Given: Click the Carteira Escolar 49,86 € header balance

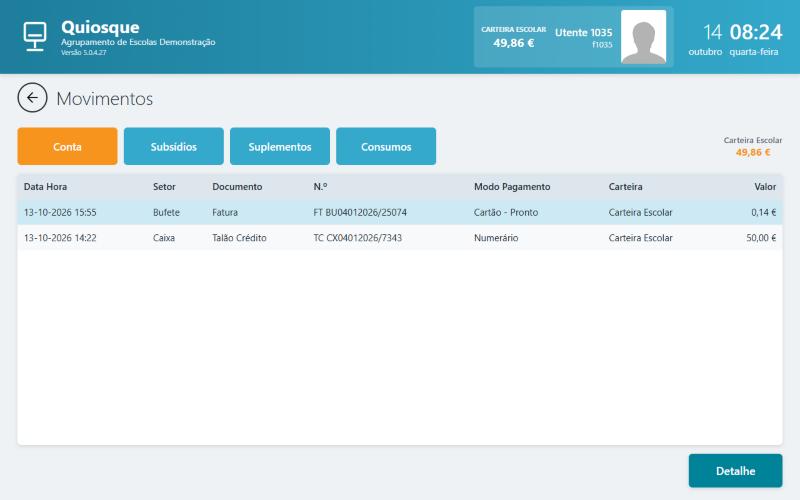Looking at the screenshot, I should coord(513,37).
